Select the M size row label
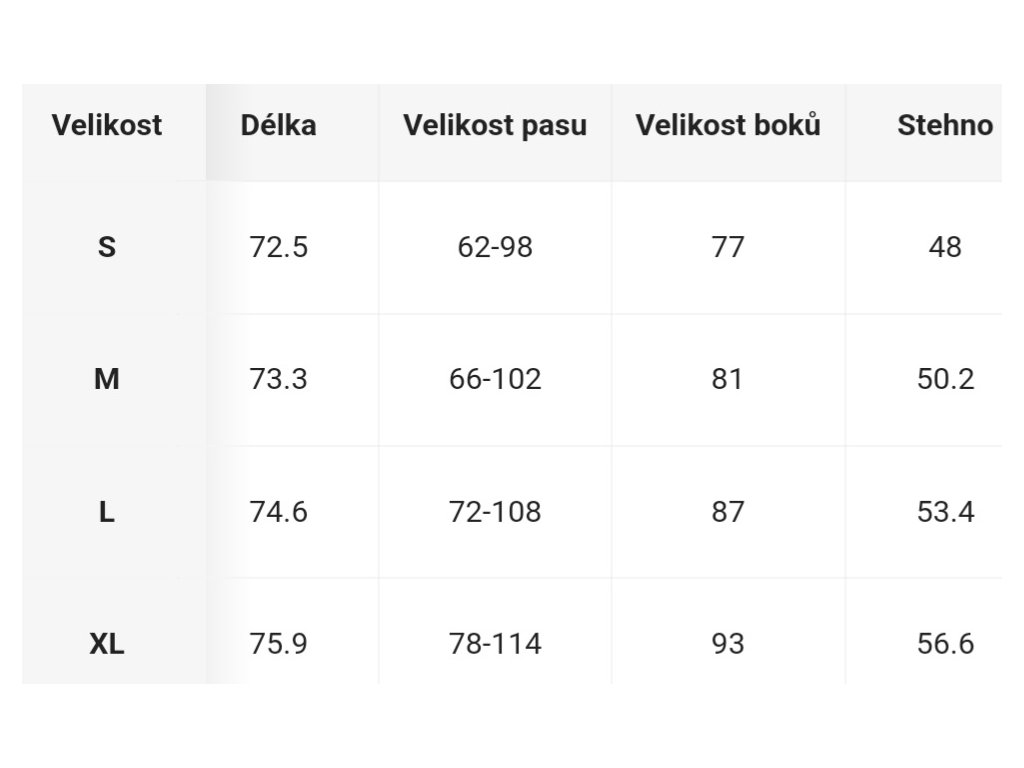 point(106,379)
